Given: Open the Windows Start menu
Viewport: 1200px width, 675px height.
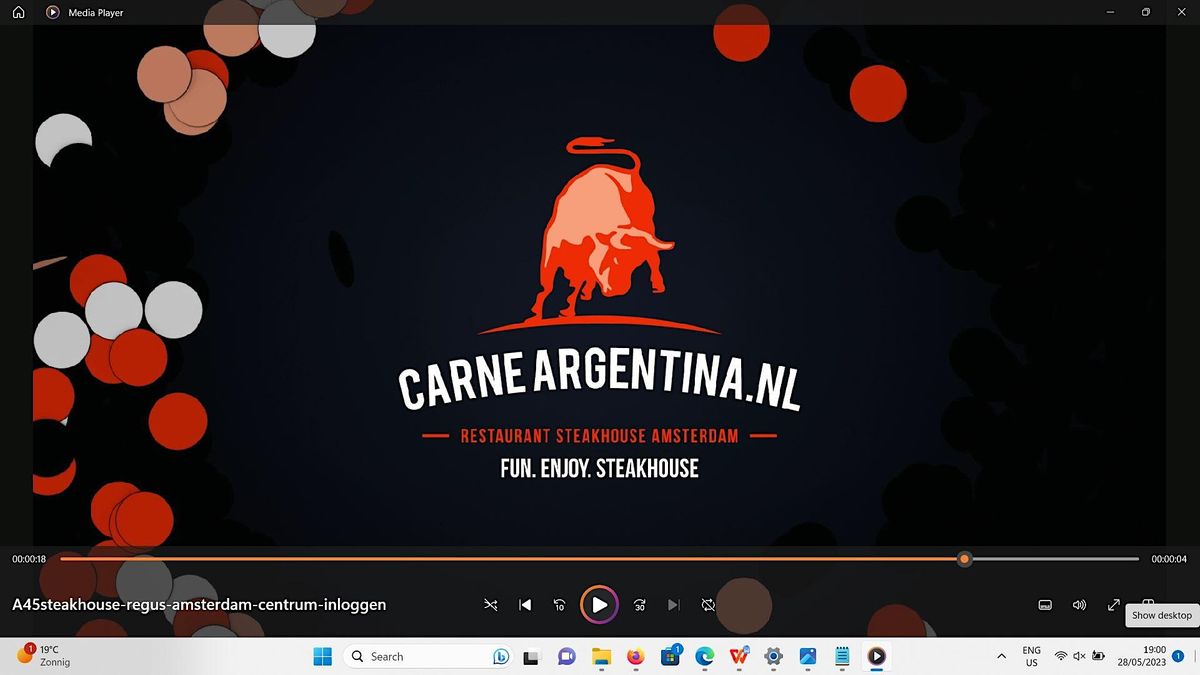Looking at the screenshot, I should tap(323, 656).
